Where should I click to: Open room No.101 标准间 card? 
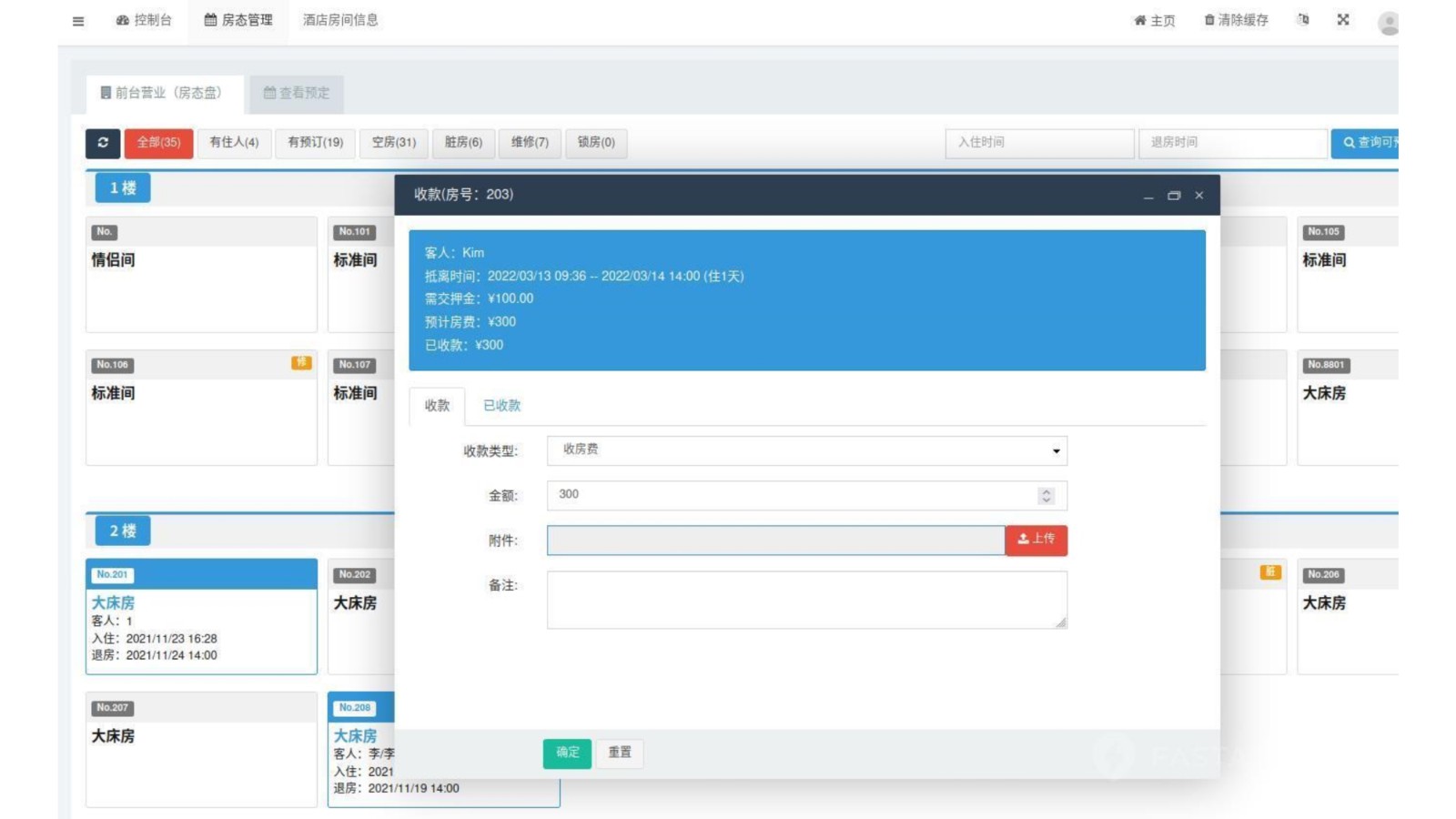coord(361,274)
